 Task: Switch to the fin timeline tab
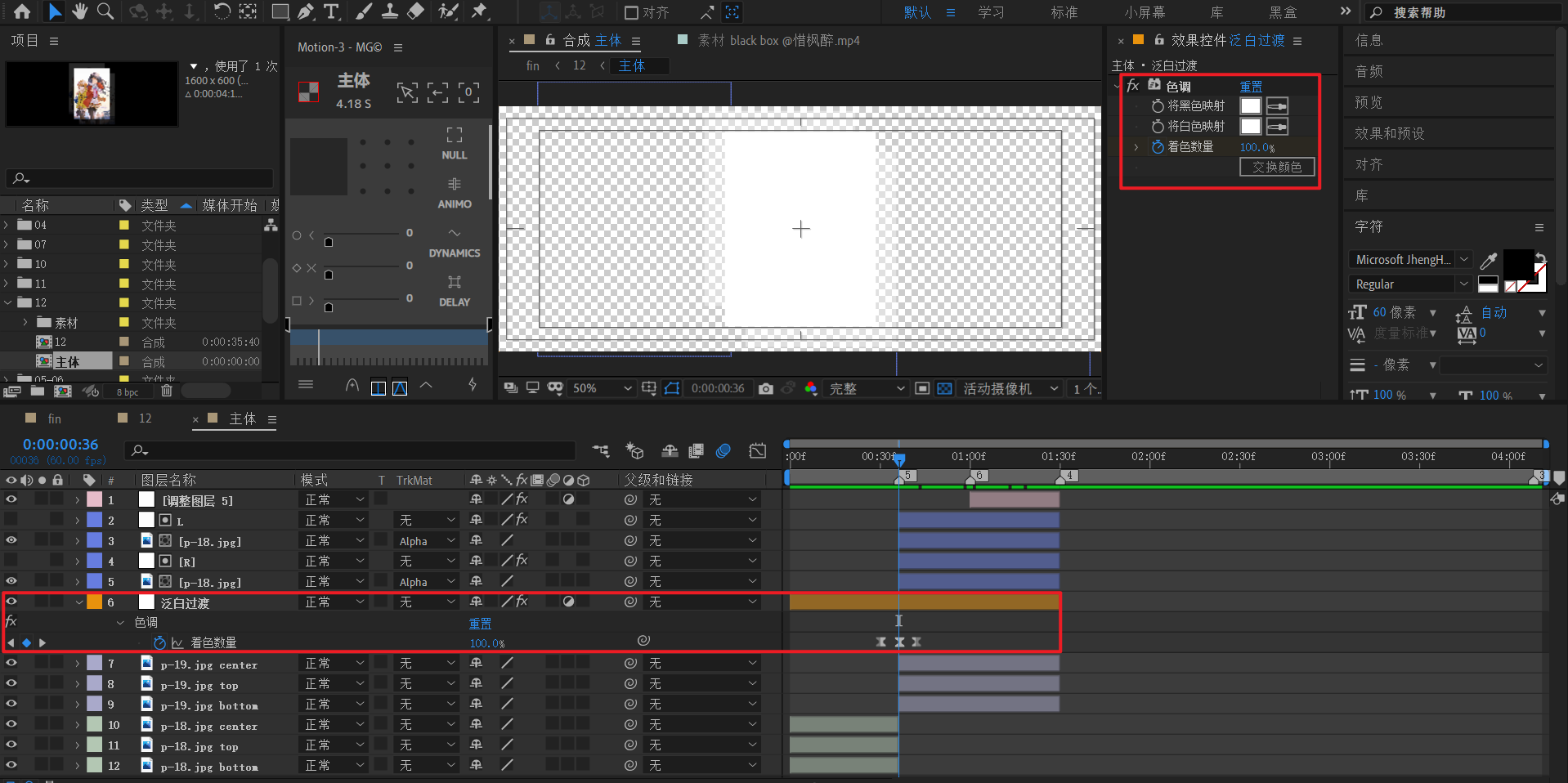tap(54, 418)
